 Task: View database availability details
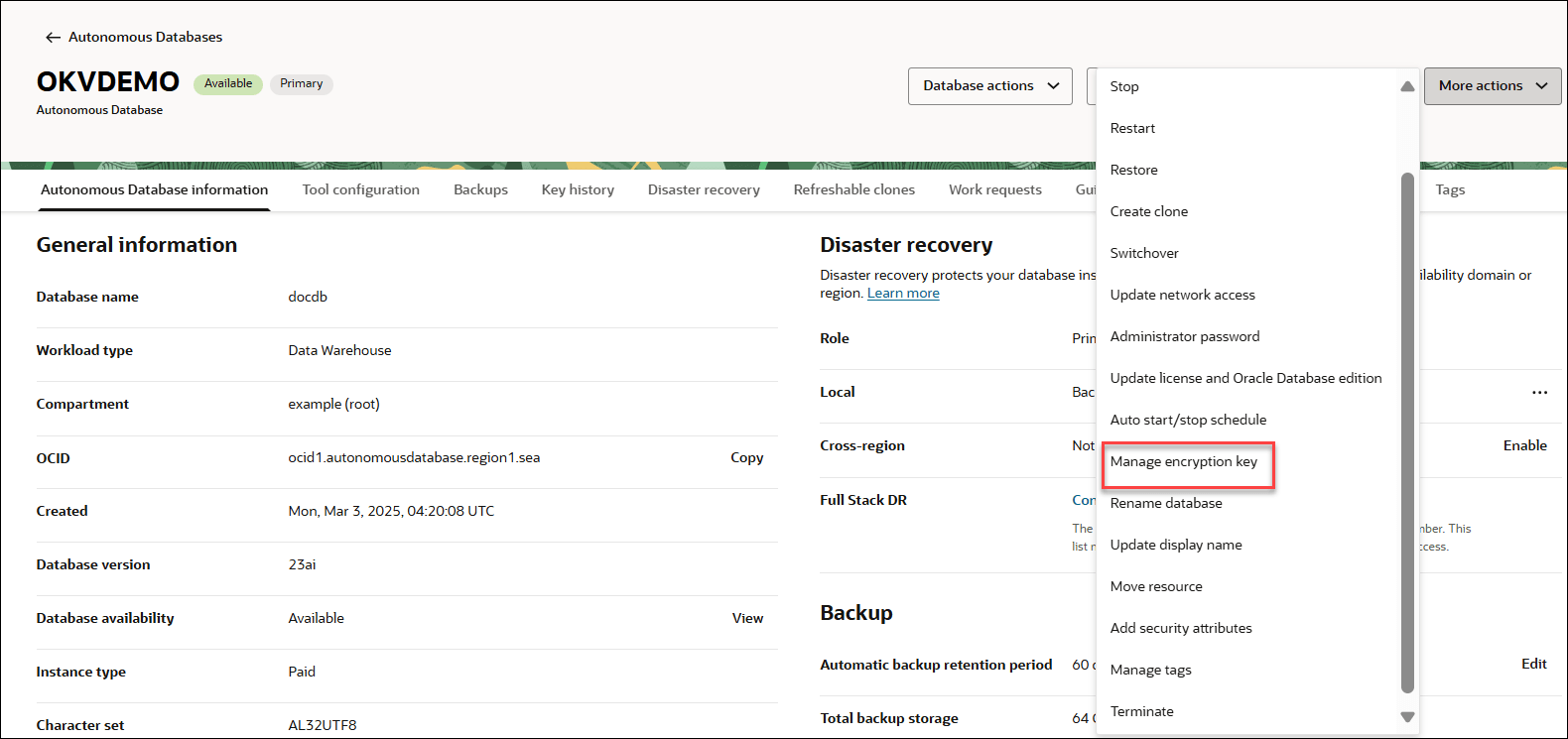[x=747, y=619]
